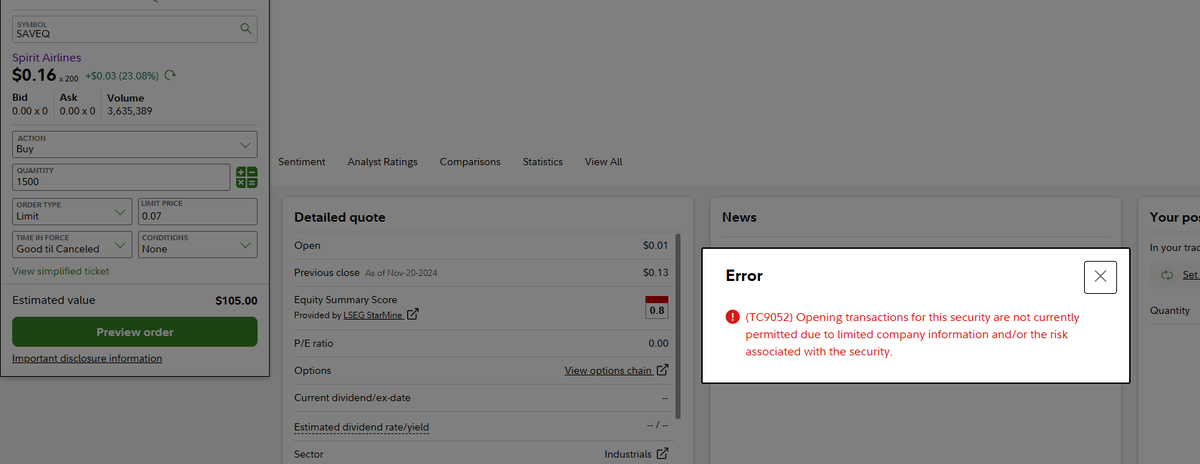
Task: Follow the Spirit Airlines company link
Action: coord(47,58)
